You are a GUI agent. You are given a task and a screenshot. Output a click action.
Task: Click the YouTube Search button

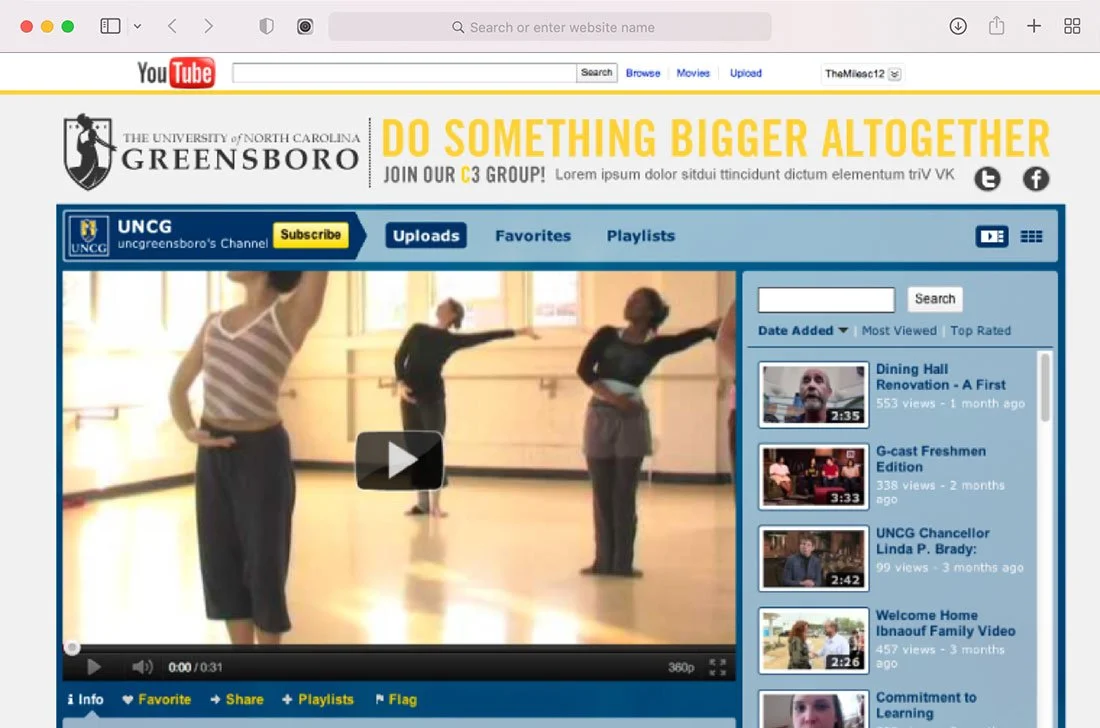coord(596,73)
